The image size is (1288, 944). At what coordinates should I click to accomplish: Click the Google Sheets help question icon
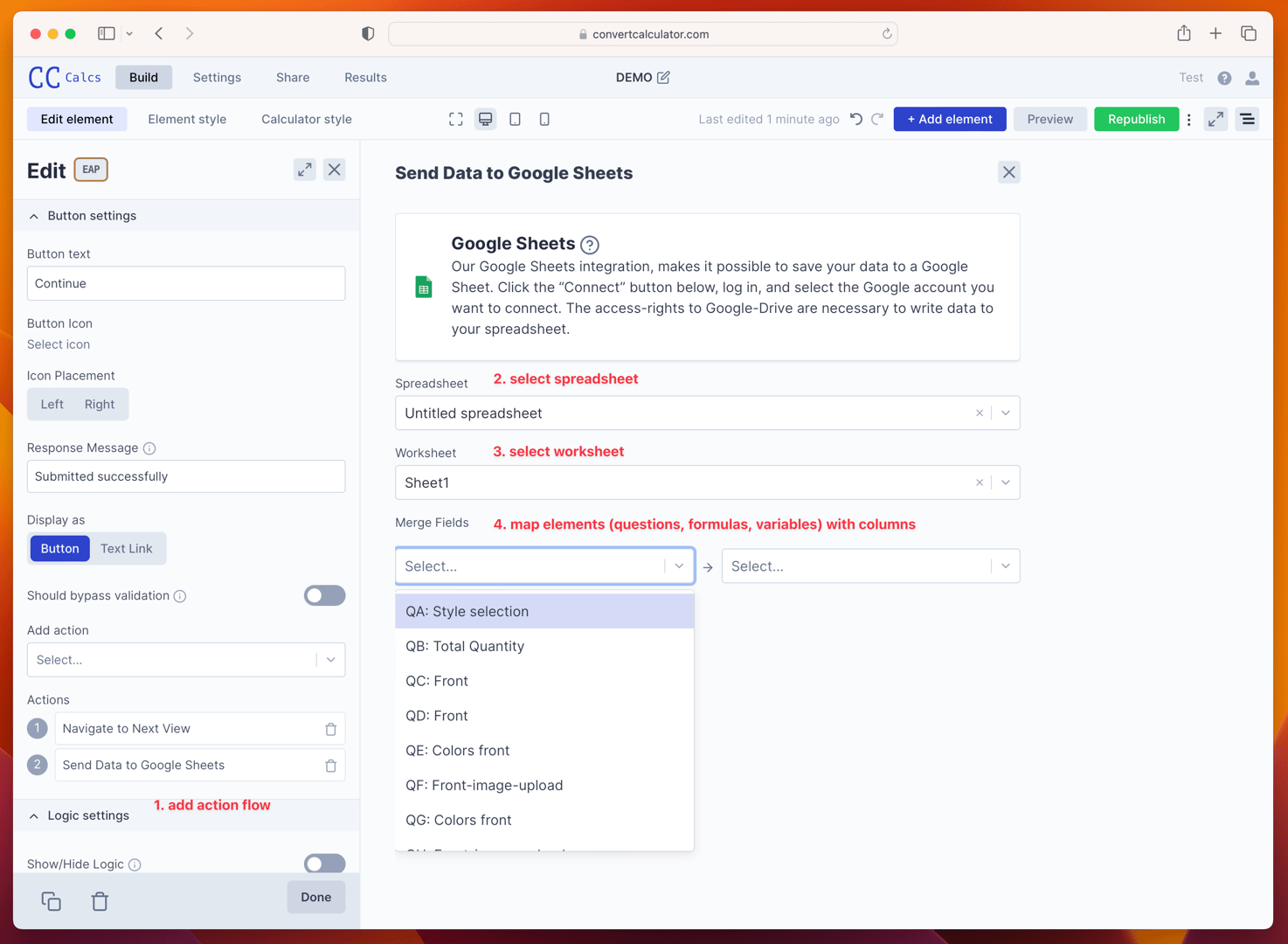click(590, 245)
